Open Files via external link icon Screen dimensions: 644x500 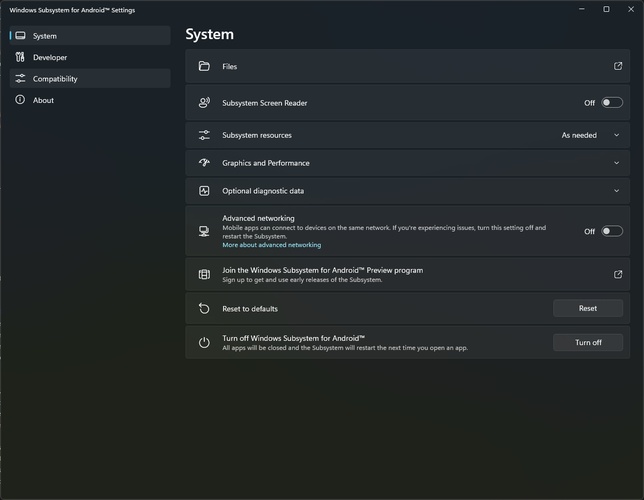pyautogui.click(x=617, y=66)
